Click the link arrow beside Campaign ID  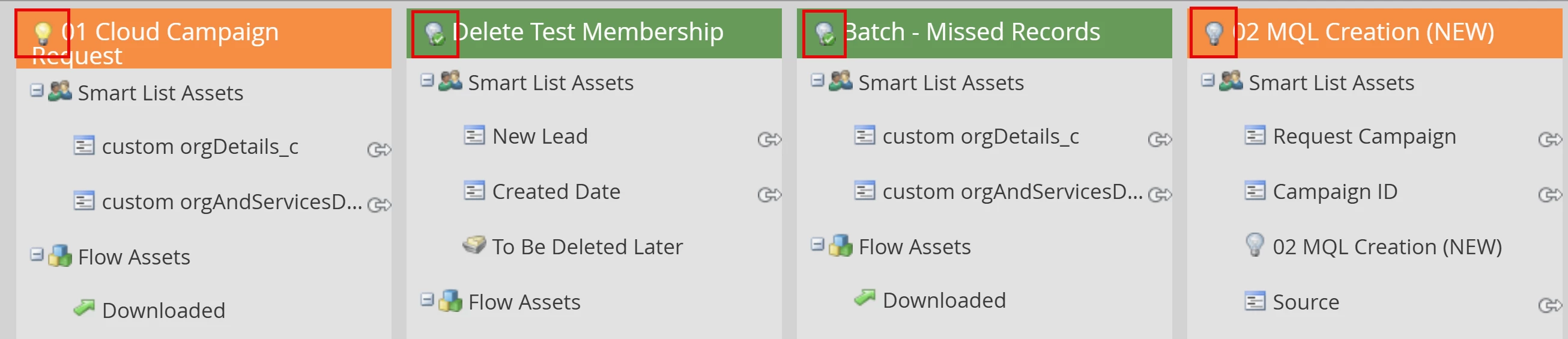tap(1550, 195)
